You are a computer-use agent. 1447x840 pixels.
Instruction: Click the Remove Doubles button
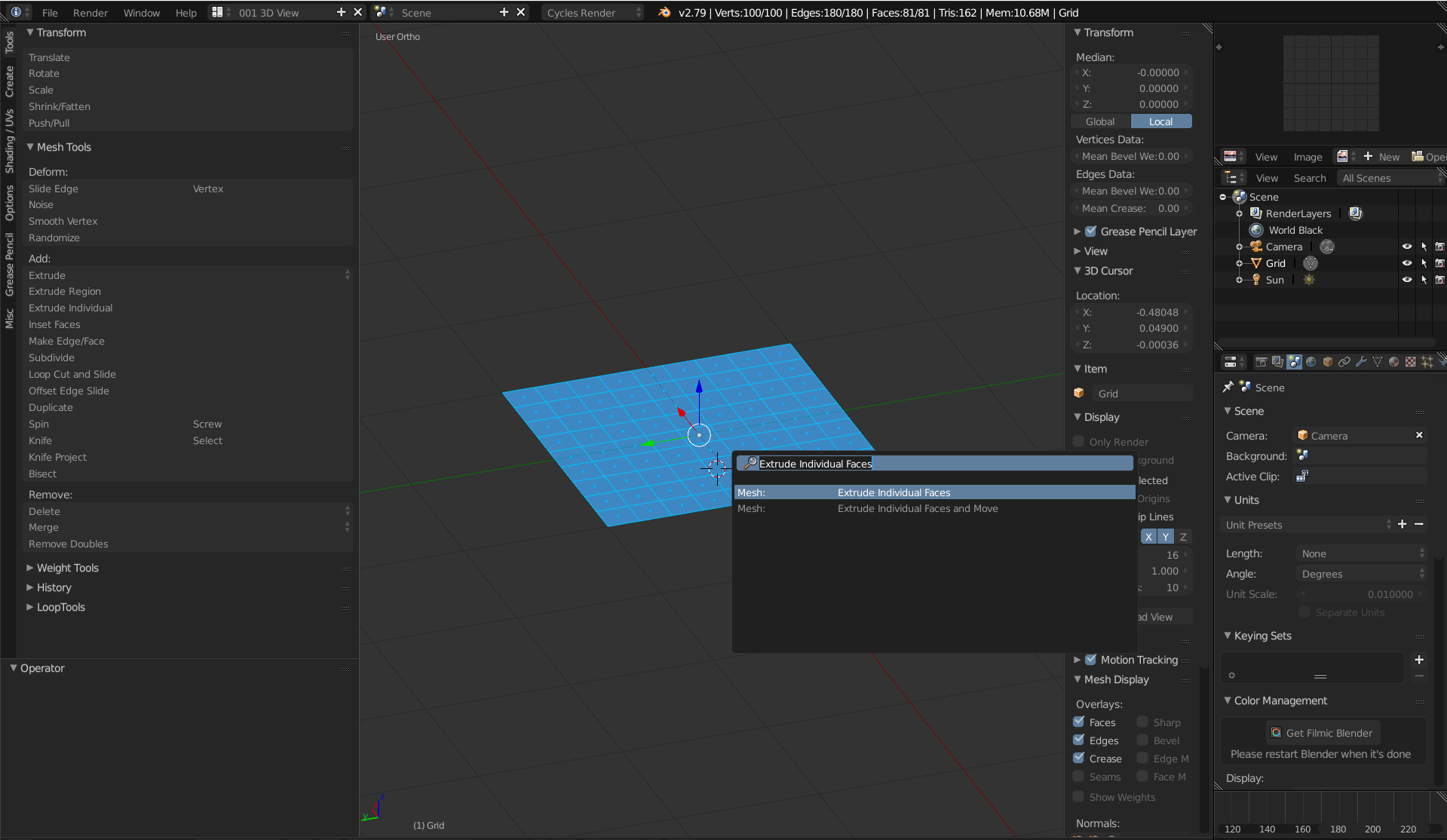[187, 544]
